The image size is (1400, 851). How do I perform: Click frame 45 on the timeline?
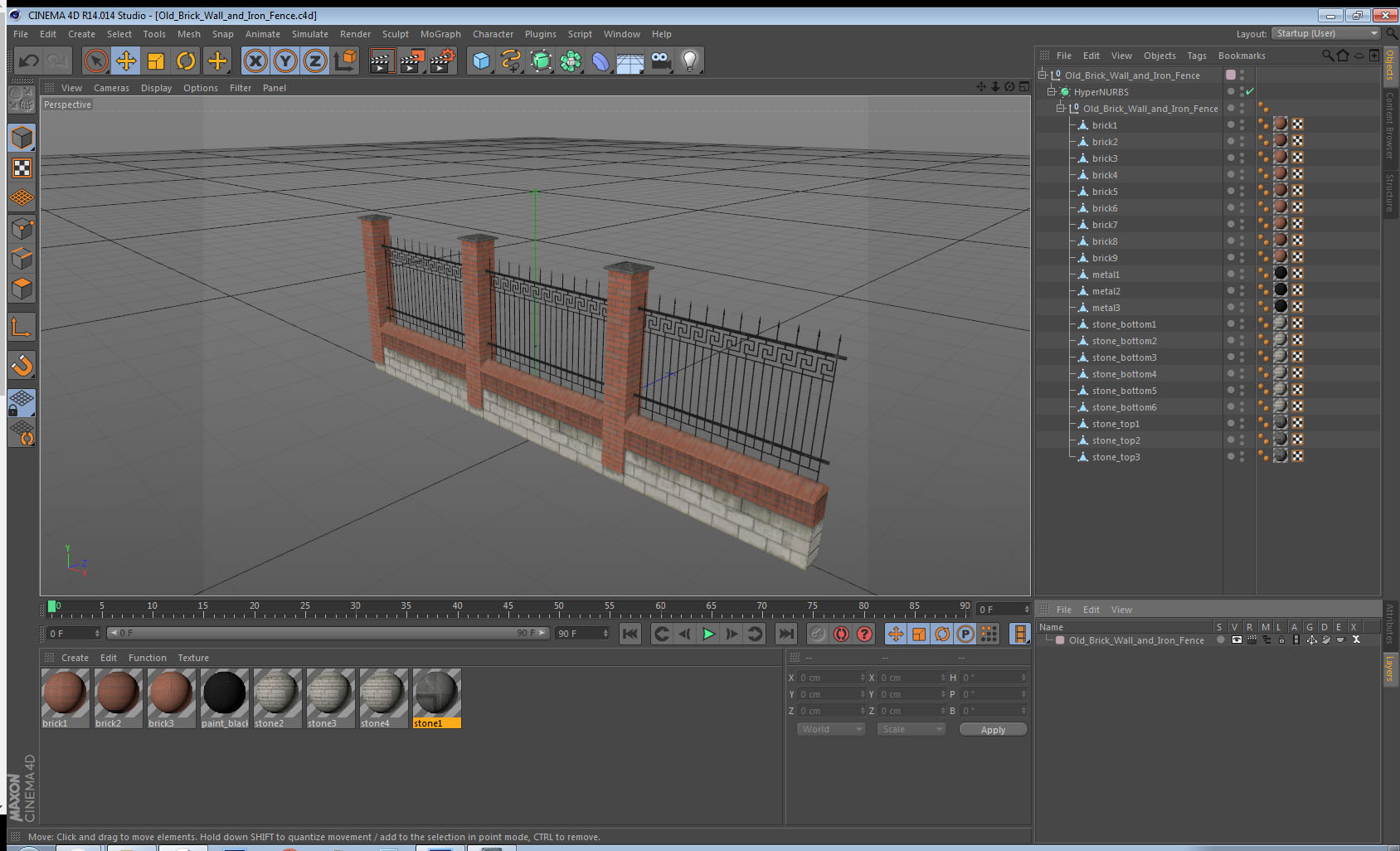coord(508,606)
